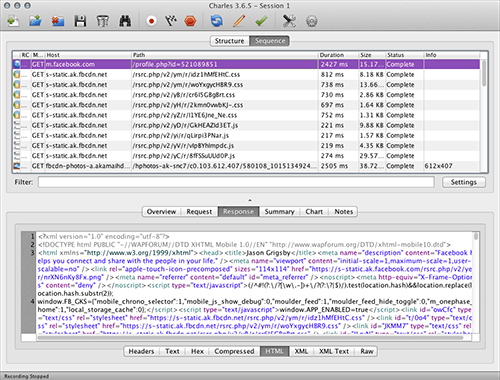The width and height of the screenshot is (500, 380).
Task: Focus the Filter input field
Action: (236, 182)
